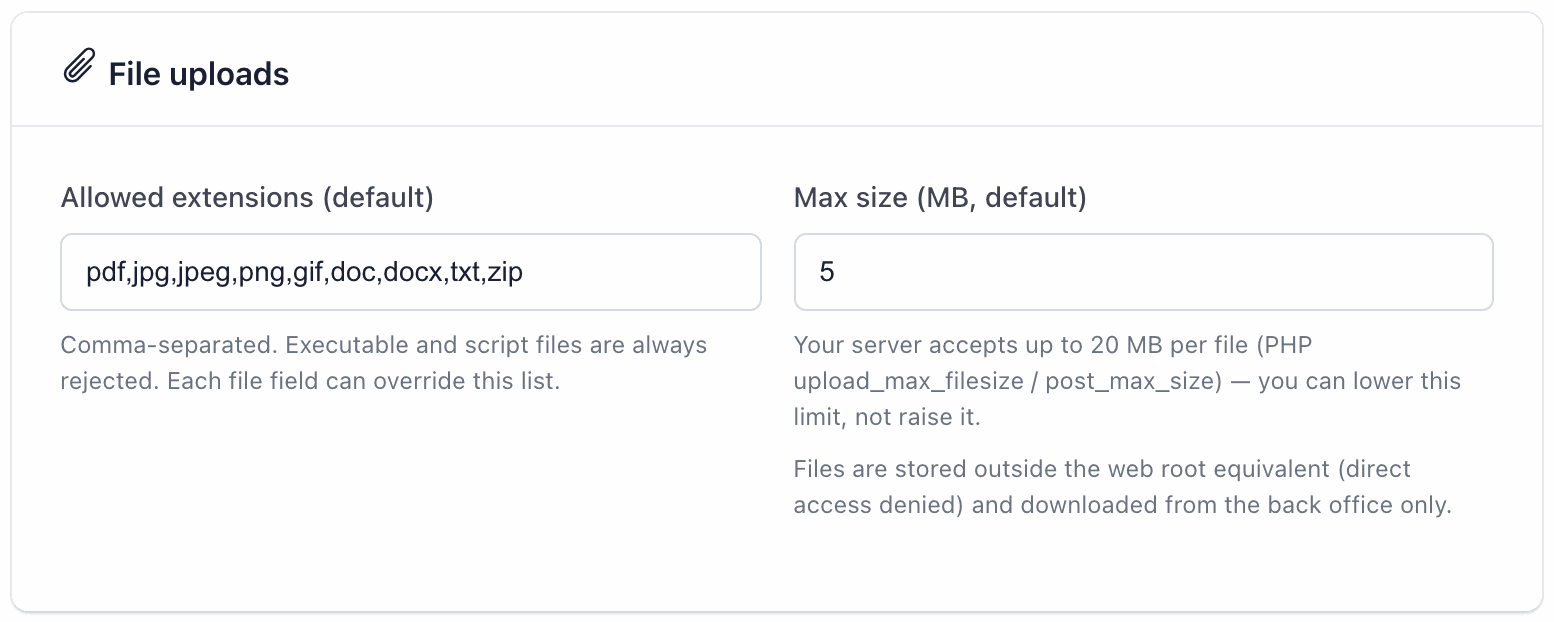Focus the Max size input field
Viewport: 1554px width, 622px height.
(1144, 272)
